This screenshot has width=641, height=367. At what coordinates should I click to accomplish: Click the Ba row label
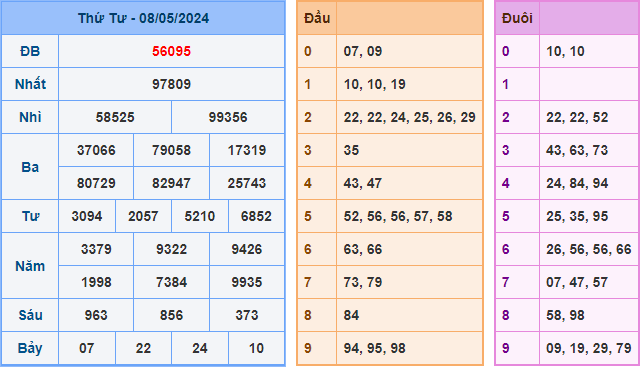point(30,167)
